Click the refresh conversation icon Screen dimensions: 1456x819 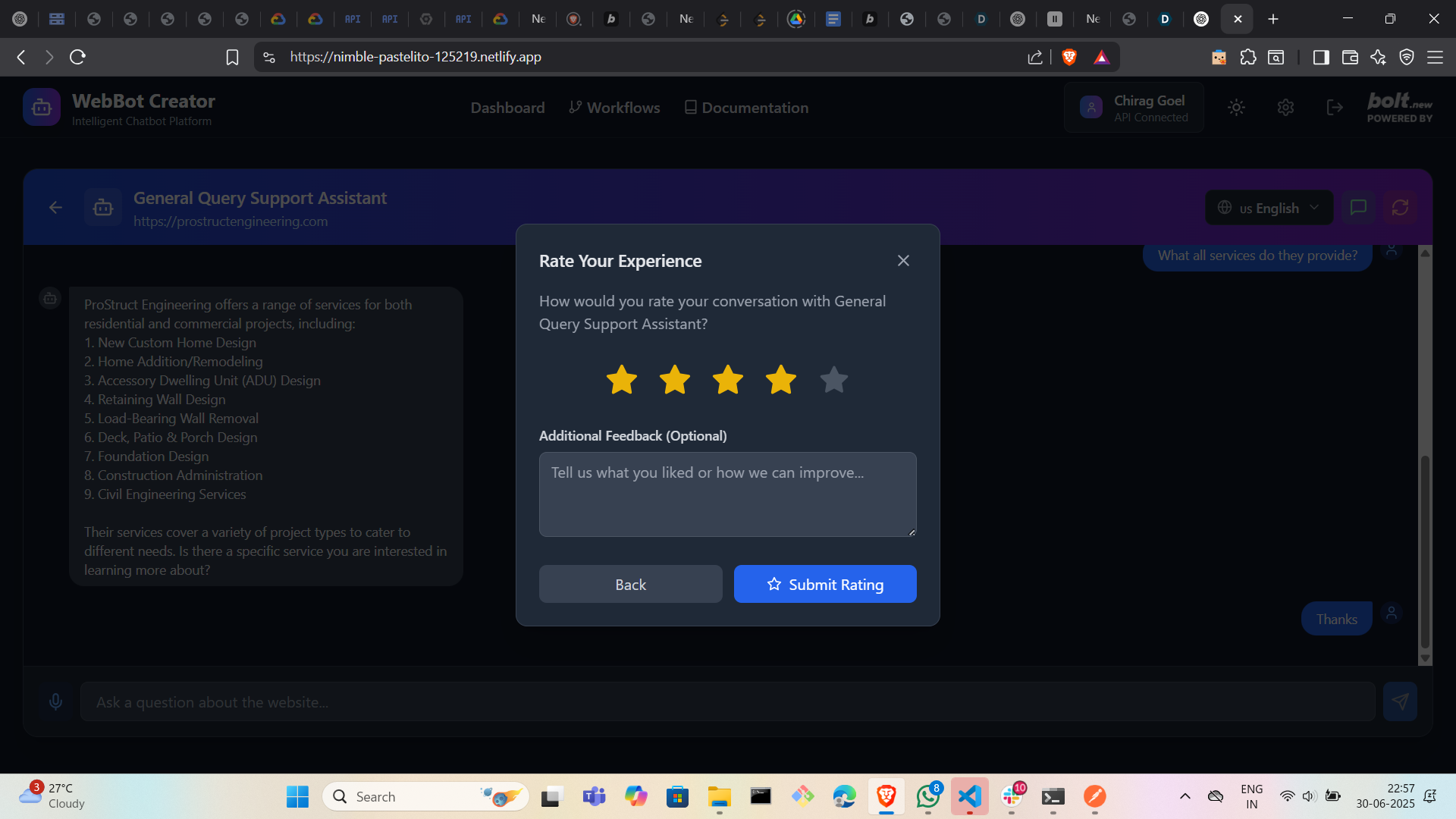coord(1400,208)
